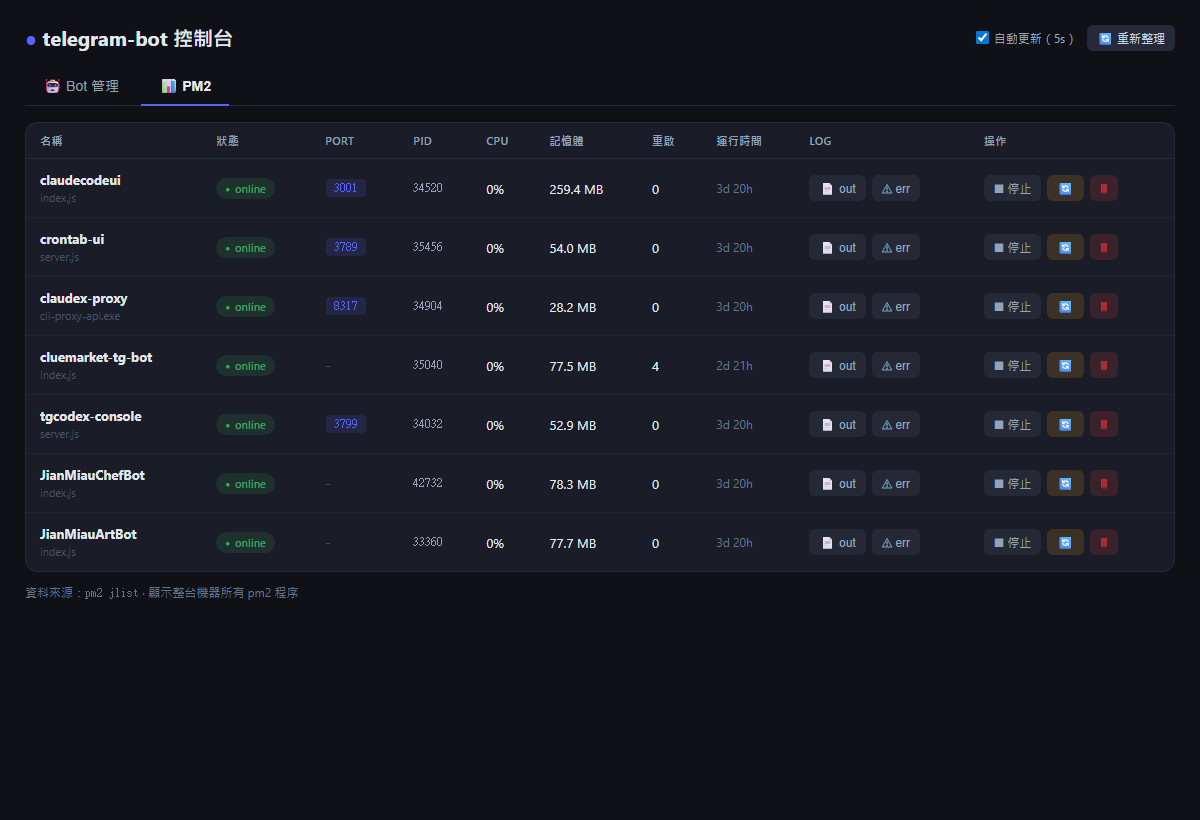Select the PM2 tab

click(x=186, y=86)
